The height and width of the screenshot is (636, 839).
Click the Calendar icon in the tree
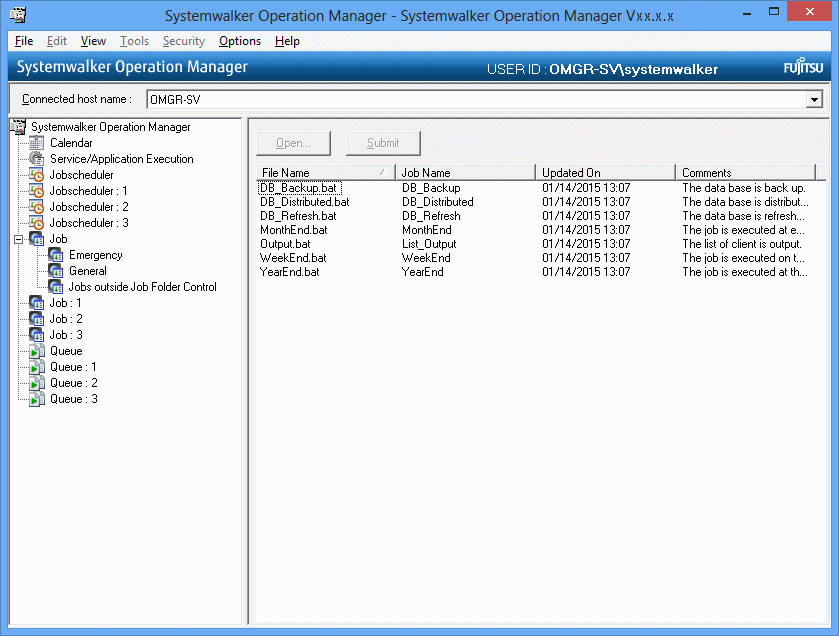pyautogui.click(x=37, y=143)
